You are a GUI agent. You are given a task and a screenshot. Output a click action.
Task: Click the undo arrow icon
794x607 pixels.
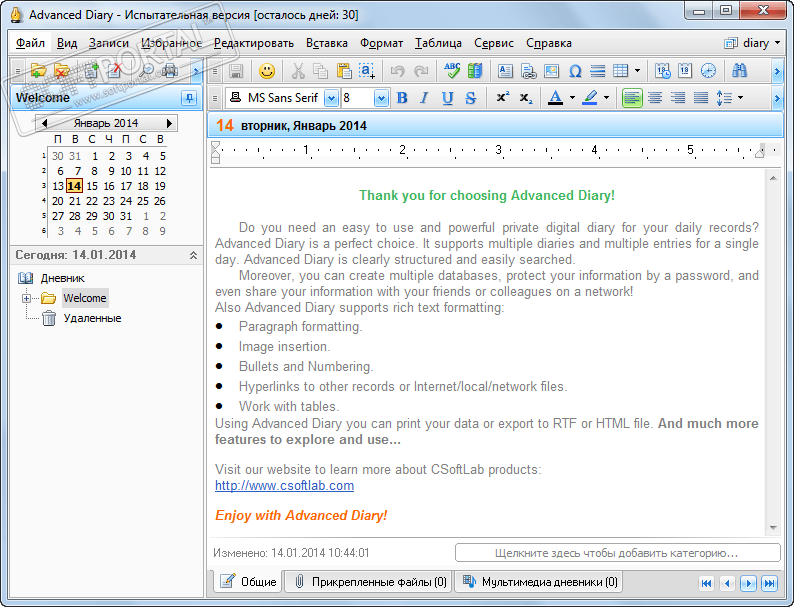398,71
